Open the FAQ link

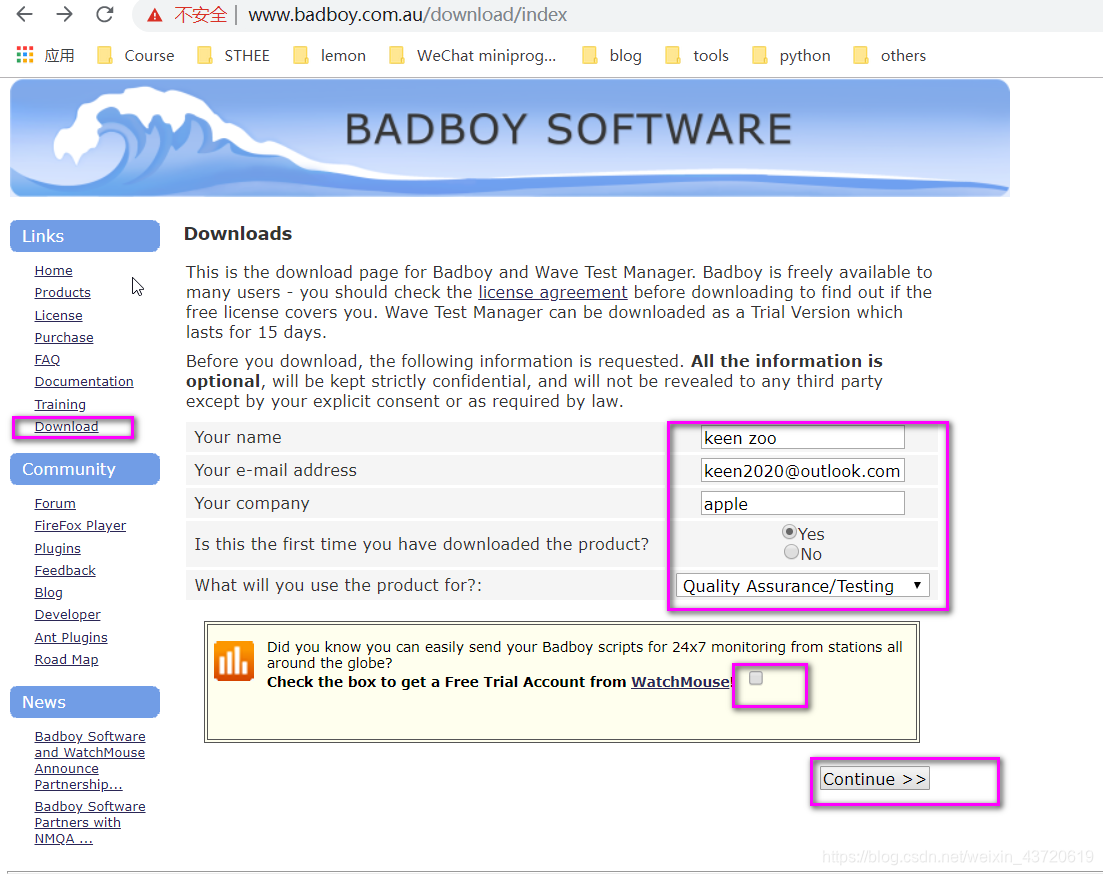(47, 360)
